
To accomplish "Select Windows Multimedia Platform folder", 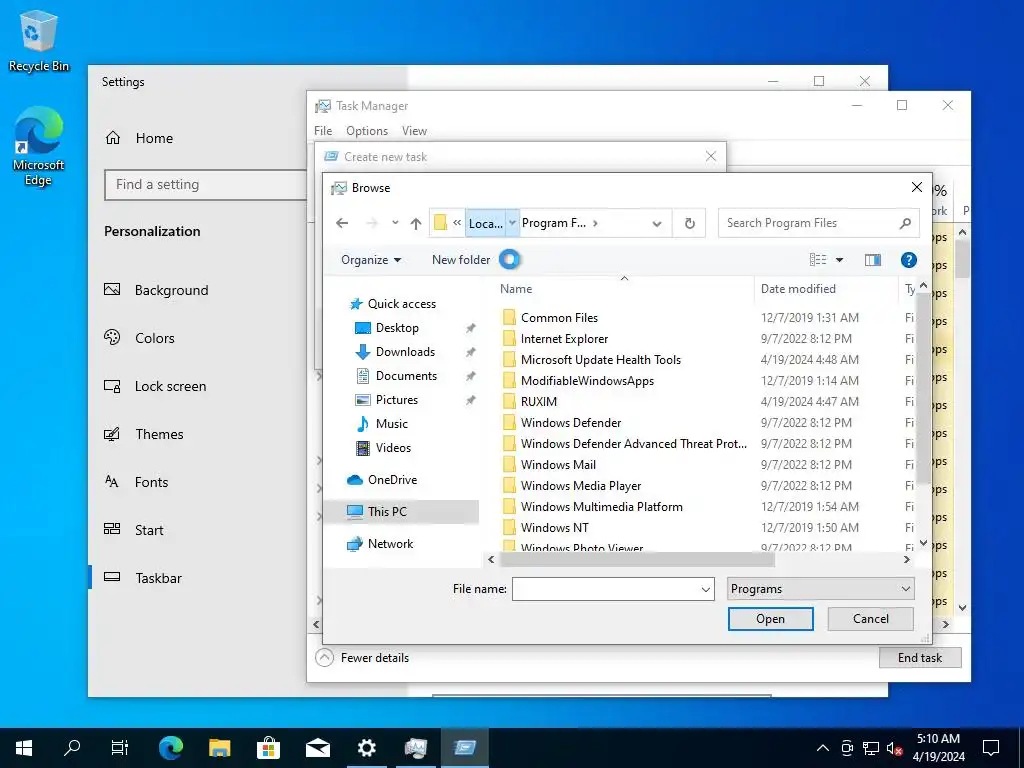I will [601, 506].
